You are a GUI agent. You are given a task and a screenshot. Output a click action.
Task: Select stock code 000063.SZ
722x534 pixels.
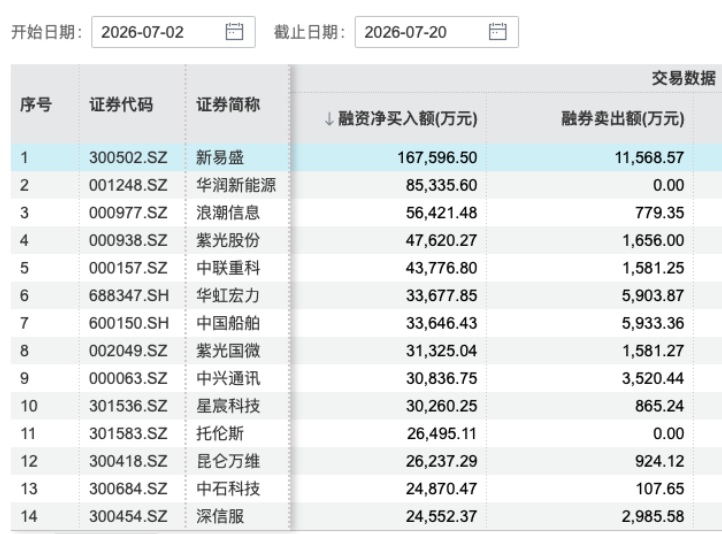[x=128, y=378]
